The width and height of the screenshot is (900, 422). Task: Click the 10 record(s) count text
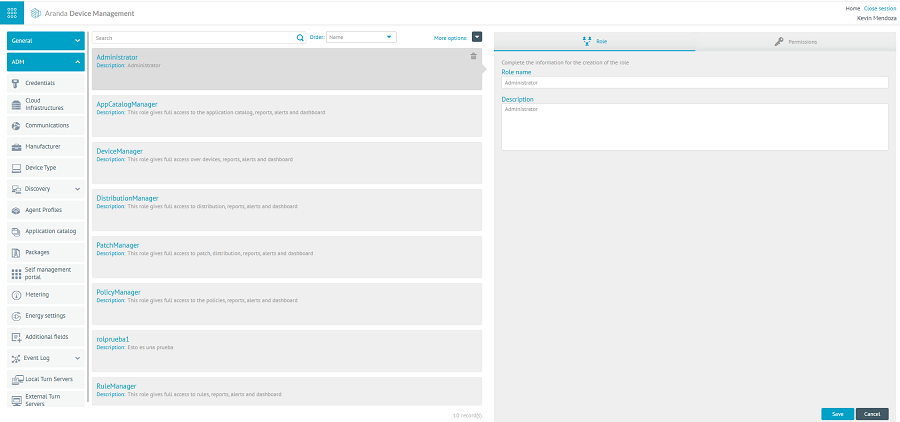coord(467,415)
